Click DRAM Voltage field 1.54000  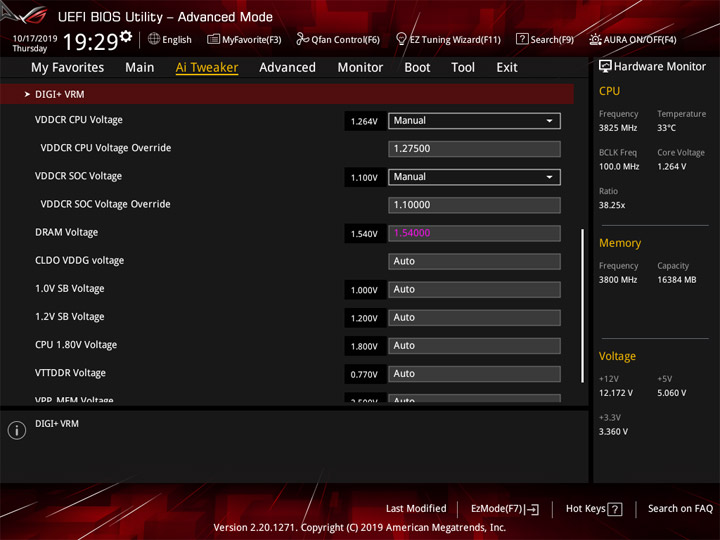coord(474,233)
